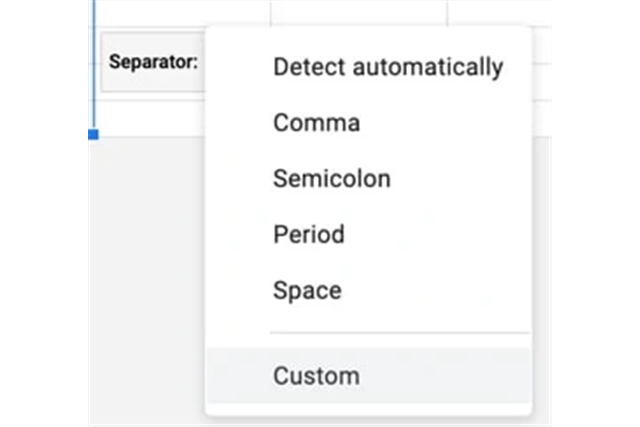Set separator to Period
Image resolution: width=640 pixels, height=427 pixels.
pos(308,236)
